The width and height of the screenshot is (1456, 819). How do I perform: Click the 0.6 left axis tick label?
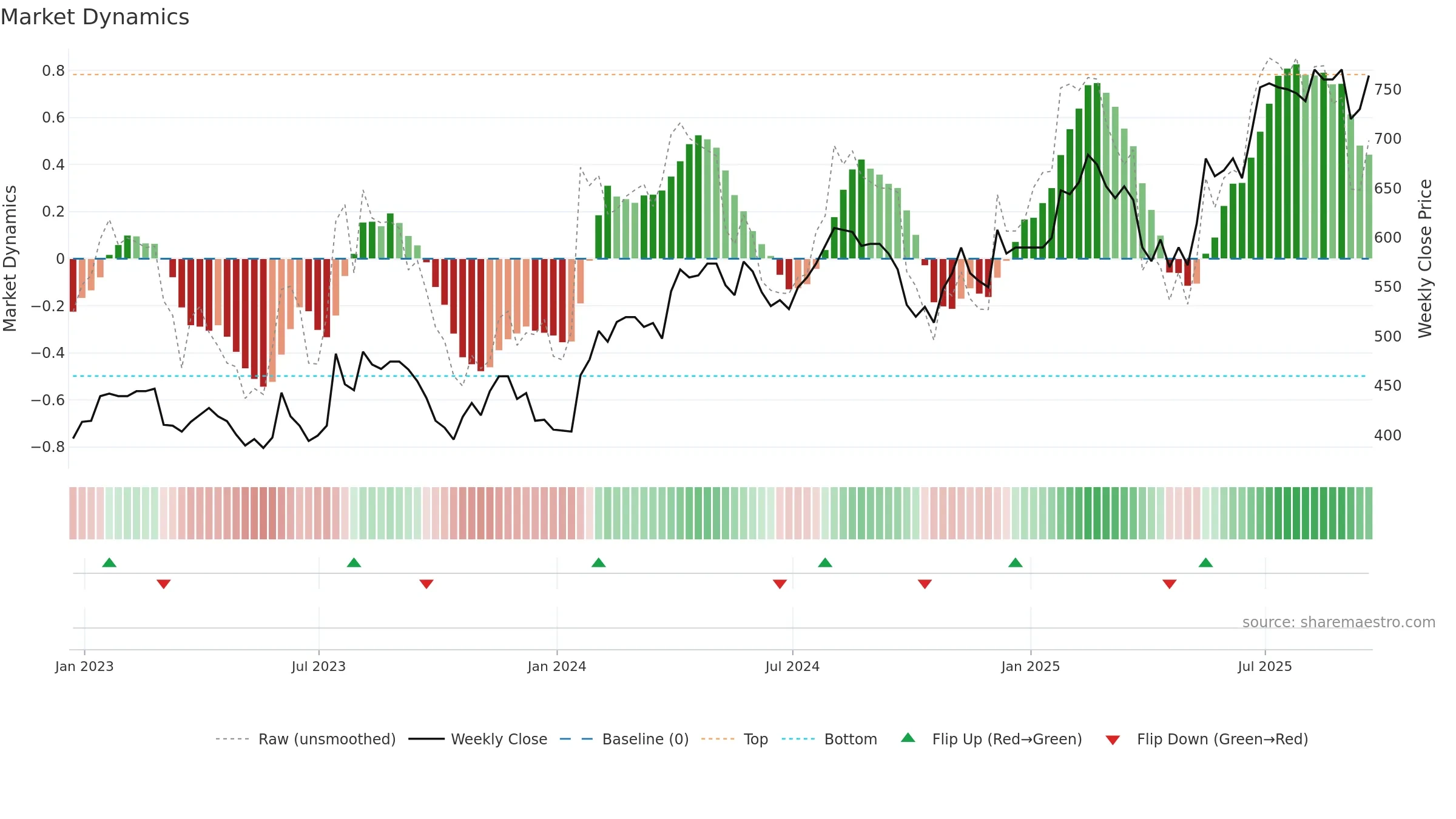(x=53, y=118)
